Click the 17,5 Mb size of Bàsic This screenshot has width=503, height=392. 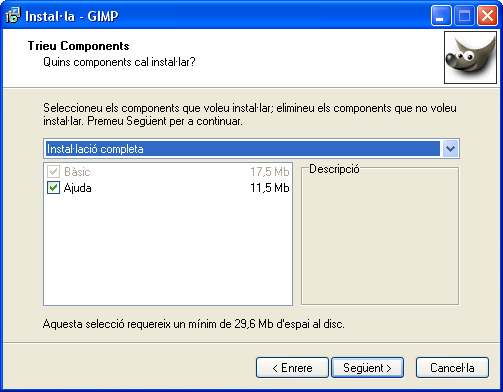[x=270, y=172]
